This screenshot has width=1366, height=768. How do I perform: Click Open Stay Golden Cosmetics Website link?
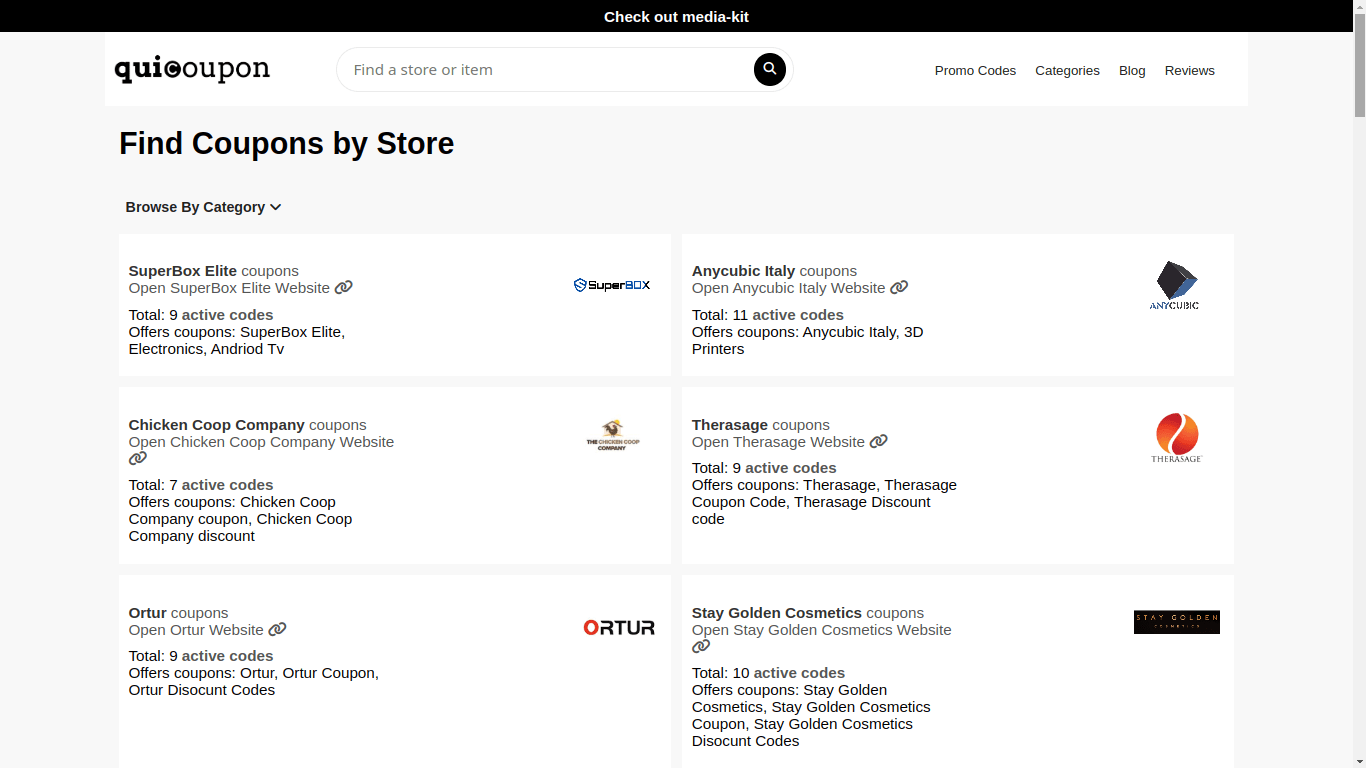[822, 630]
